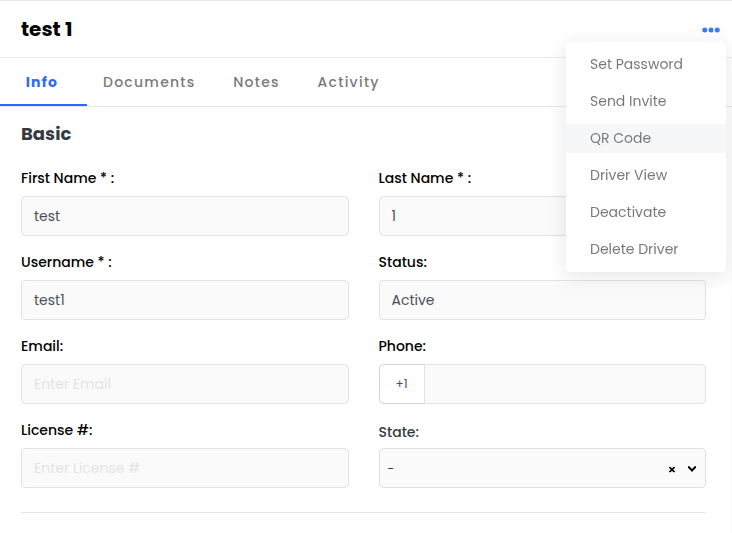Click the Username field containing test1
Image resolution: width=732 pixels, height=533 pixels.
(185, 300)
